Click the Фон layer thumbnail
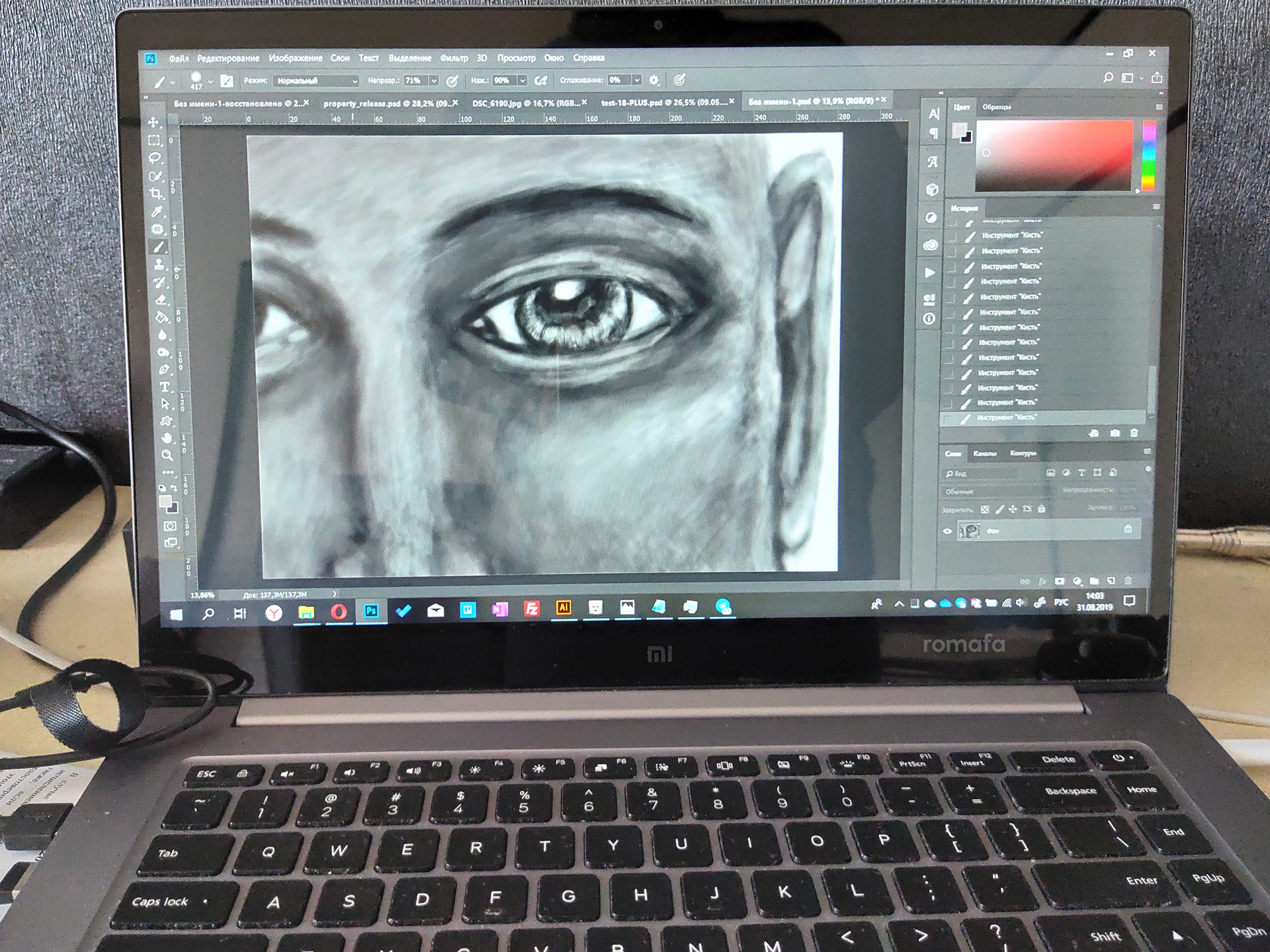The height and width of the screenshot is (952, 1270). (x=969, y=531)
